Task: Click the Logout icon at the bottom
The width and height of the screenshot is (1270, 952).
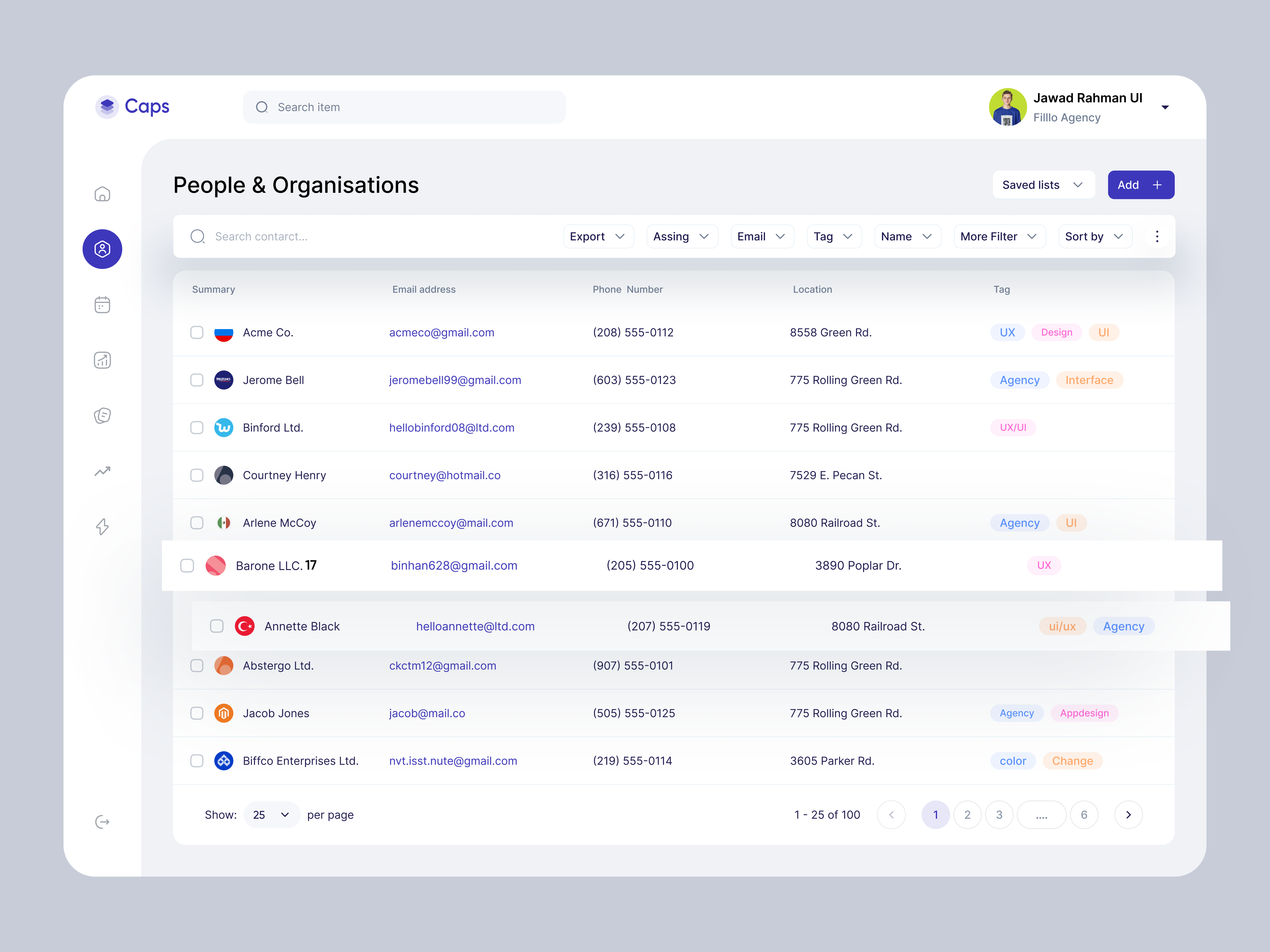Action: [102, 822]
